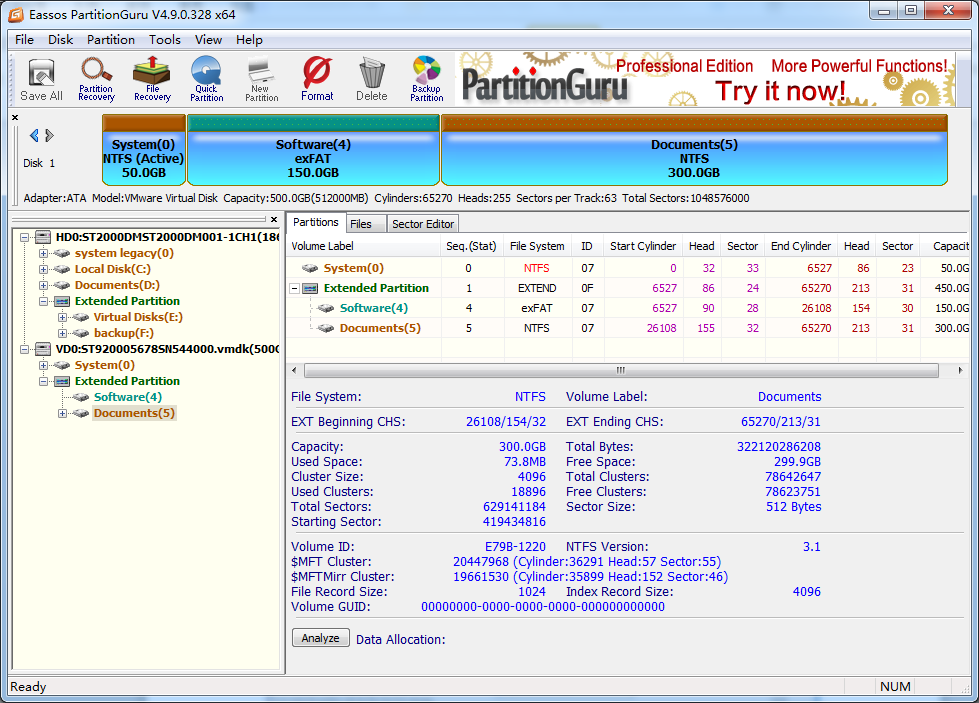This screenshot has height=703, width=979.
Task: Click the Save All toolbar icon
Action: pos(41,79)
